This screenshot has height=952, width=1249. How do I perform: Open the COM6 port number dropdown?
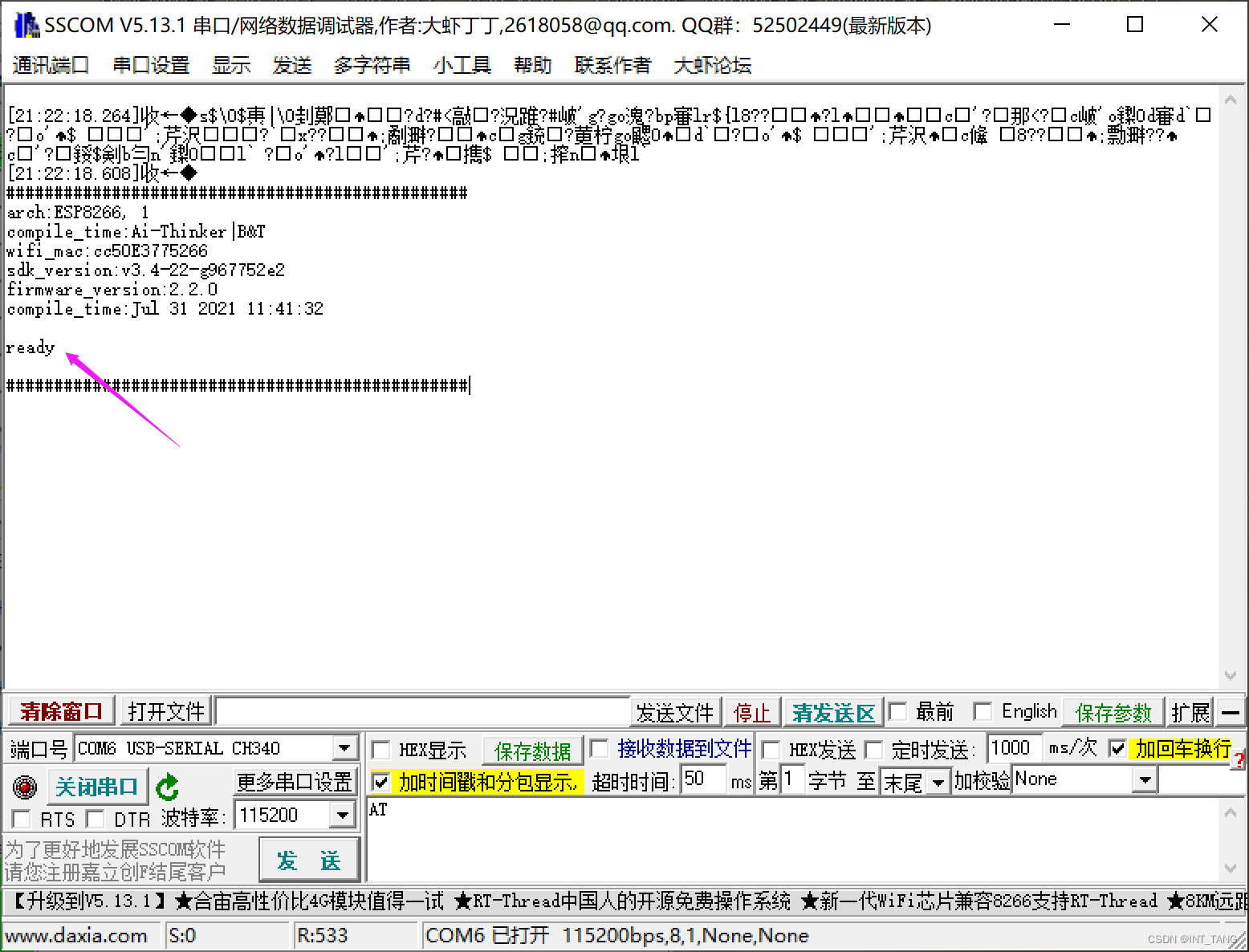click(344, 748)
